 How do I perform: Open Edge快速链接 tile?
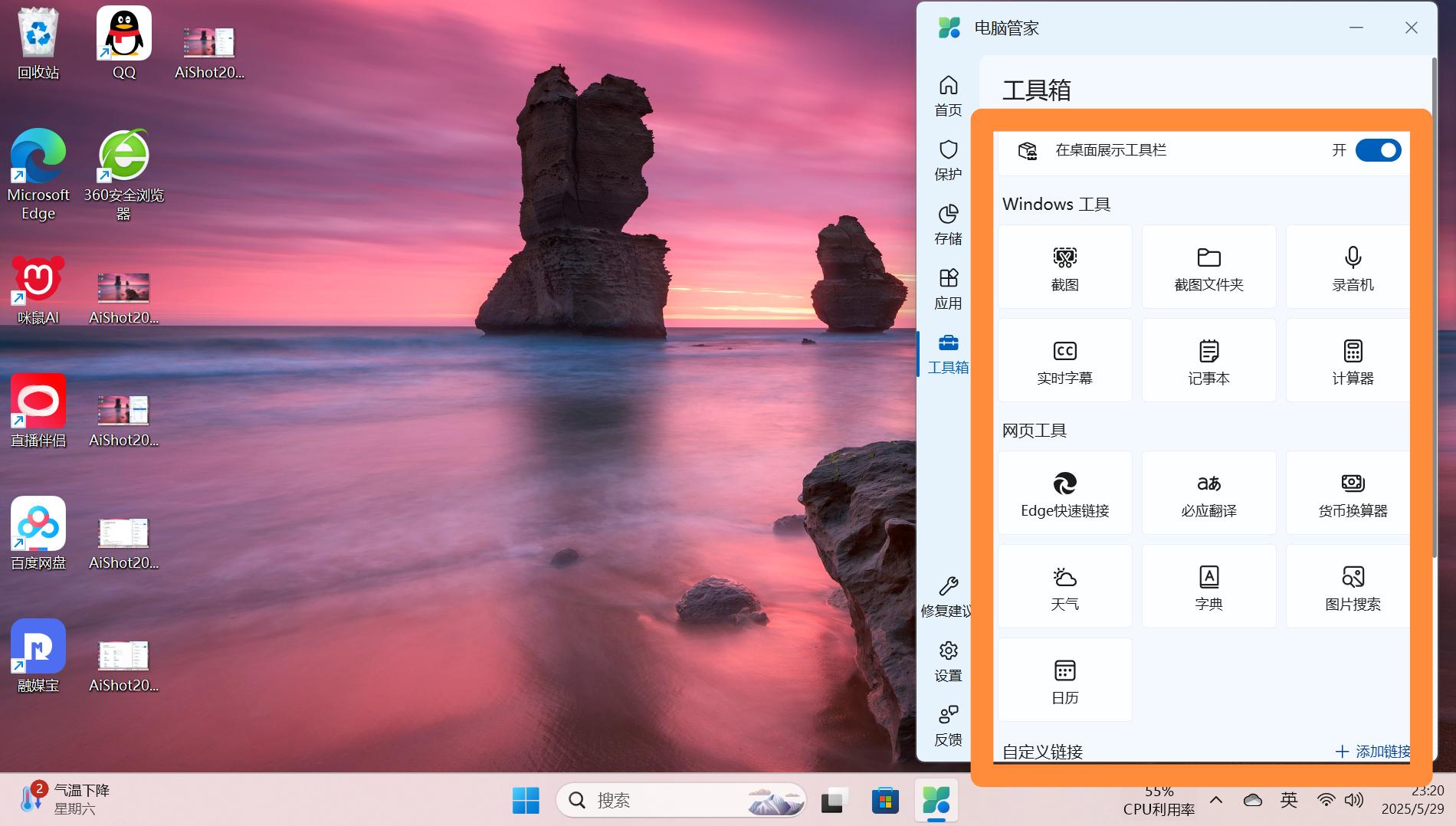point(1064,493)
